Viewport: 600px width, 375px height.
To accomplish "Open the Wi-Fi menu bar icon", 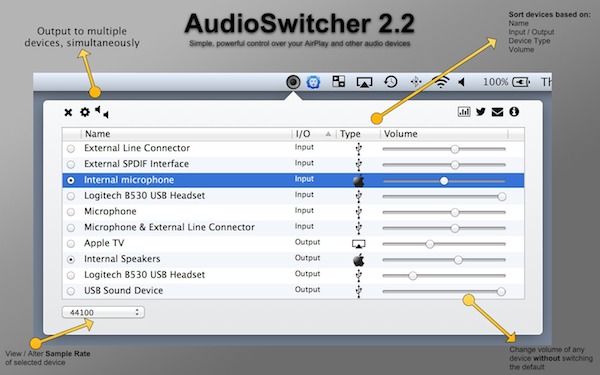I will pos(440,82).
